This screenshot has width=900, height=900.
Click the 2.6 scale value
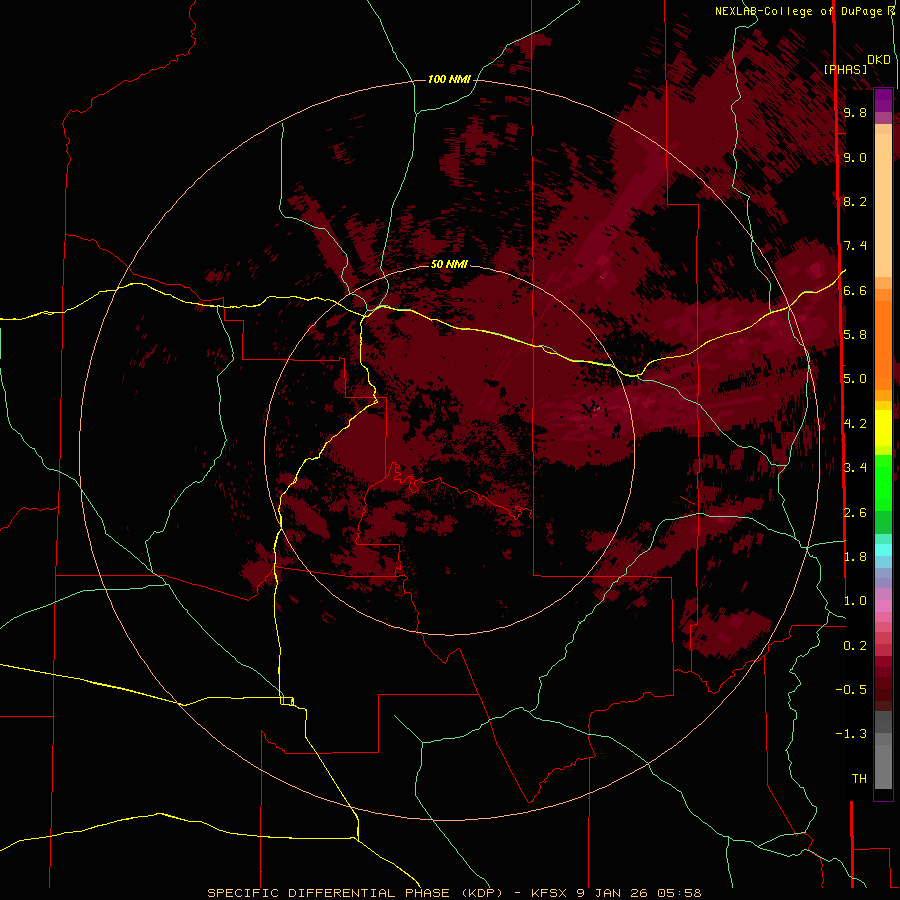coord(855,512)
